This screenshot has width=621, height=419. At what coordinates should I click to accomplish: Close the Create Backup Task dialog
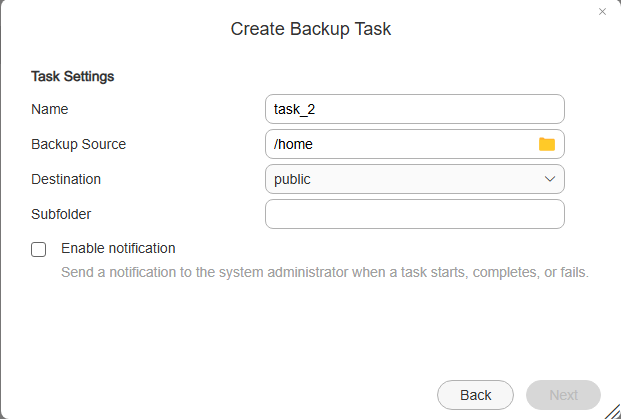pos(602,12)
